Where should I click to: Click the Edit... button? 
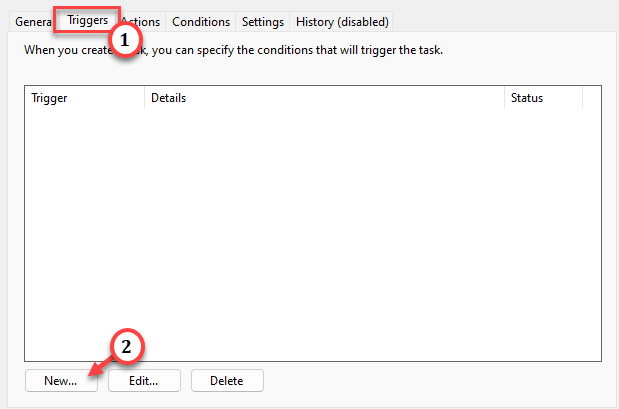(x=144, y=381)
